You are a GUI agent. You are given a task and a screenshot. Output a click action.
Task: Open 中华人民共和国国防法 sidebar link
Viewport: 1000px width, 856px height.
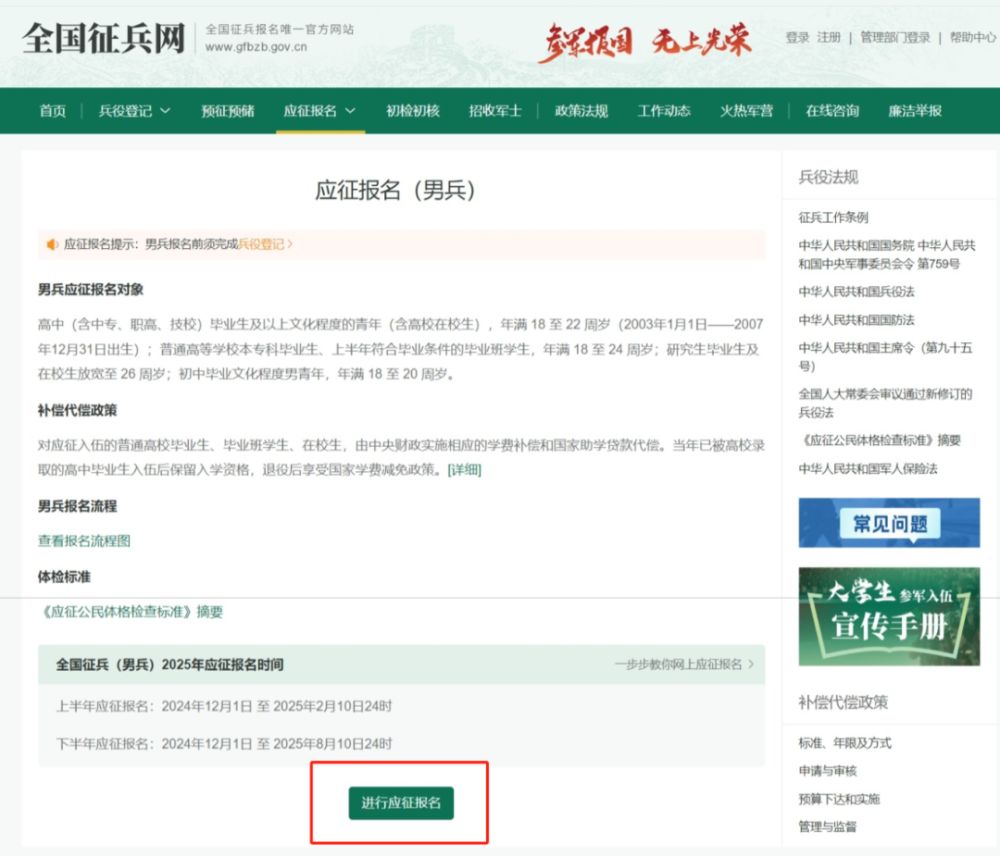[x=856, y=320]
